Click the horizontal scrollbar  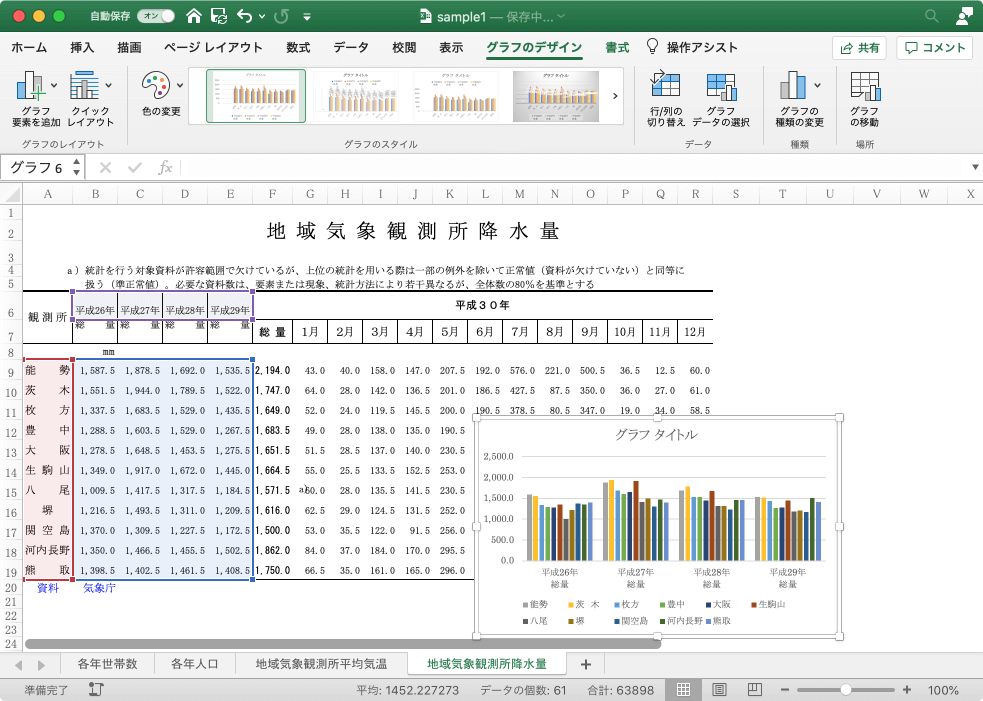tap(343, 644)
